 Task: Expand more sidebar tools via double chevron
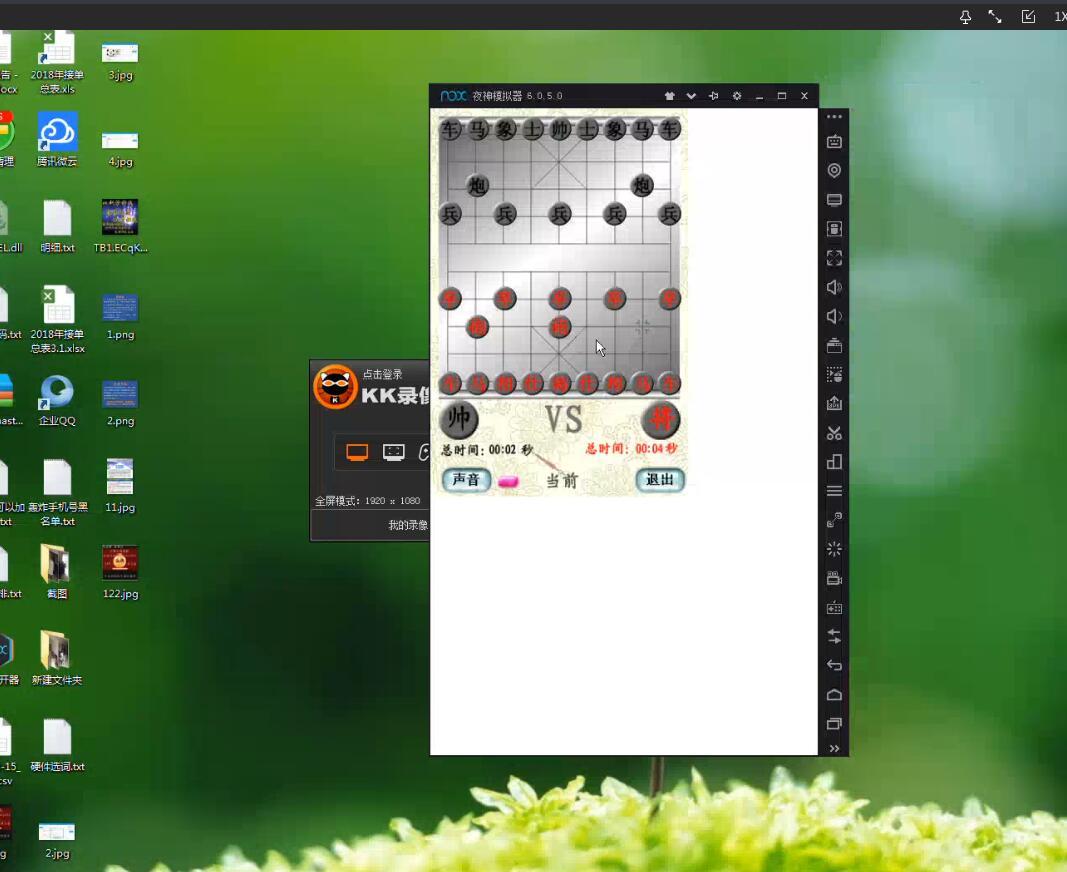coord(834,748)
